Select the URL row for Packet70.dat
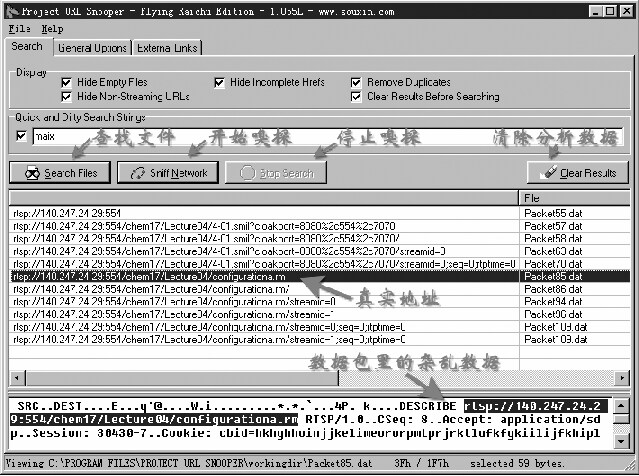639x476 pixels. (x=264, y=264)
